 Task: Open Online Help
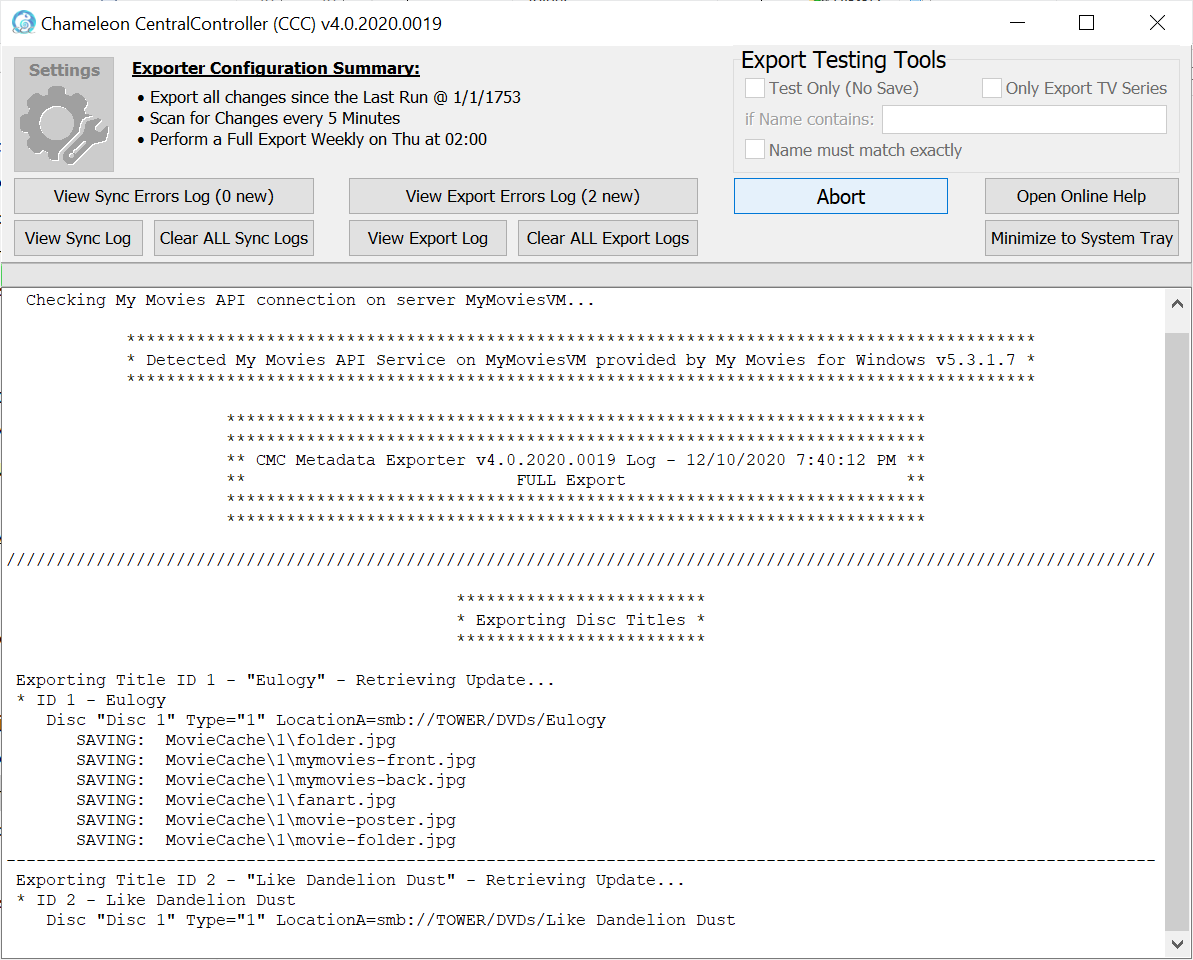tap(1081, 196)
